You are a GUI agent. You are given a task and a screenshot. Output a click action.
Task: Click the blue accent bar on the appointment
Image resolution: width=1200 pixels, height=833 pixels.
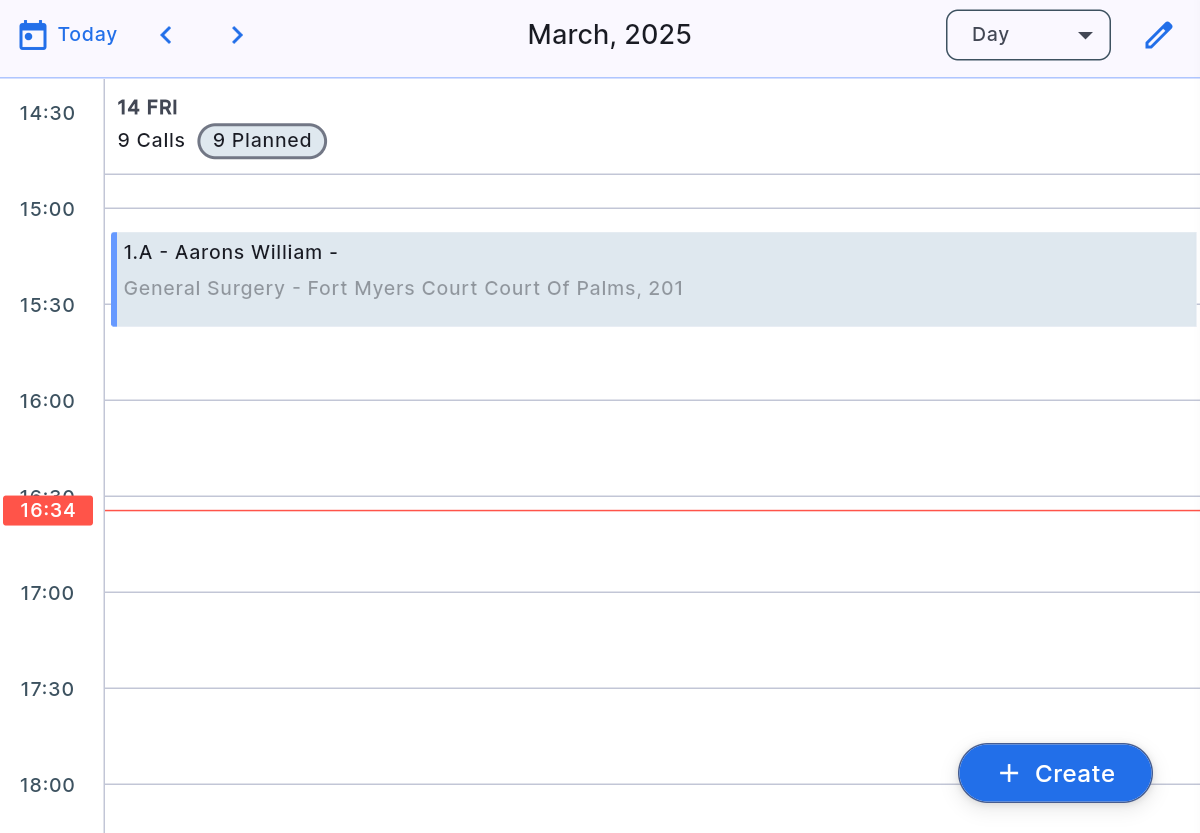coord(115,278)
